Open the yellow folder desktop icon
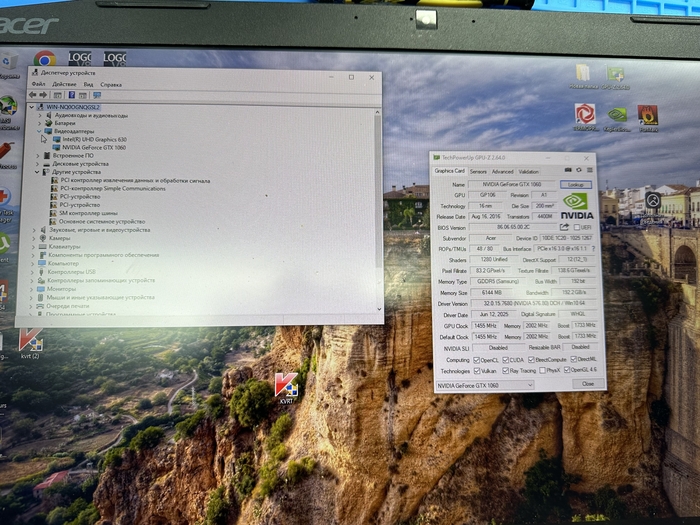Viewport: 700px width, 525px height. click(583, 76)
